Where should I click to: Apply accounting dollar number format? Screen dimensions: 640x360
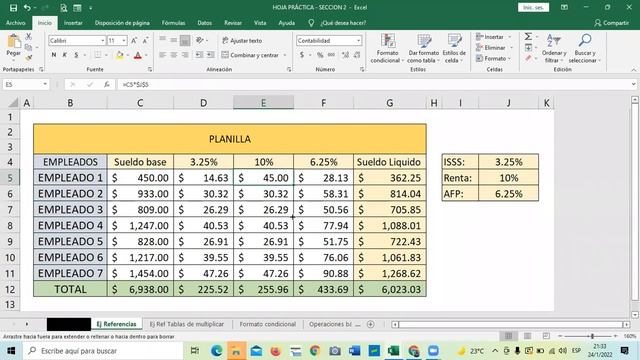(302, 55)
